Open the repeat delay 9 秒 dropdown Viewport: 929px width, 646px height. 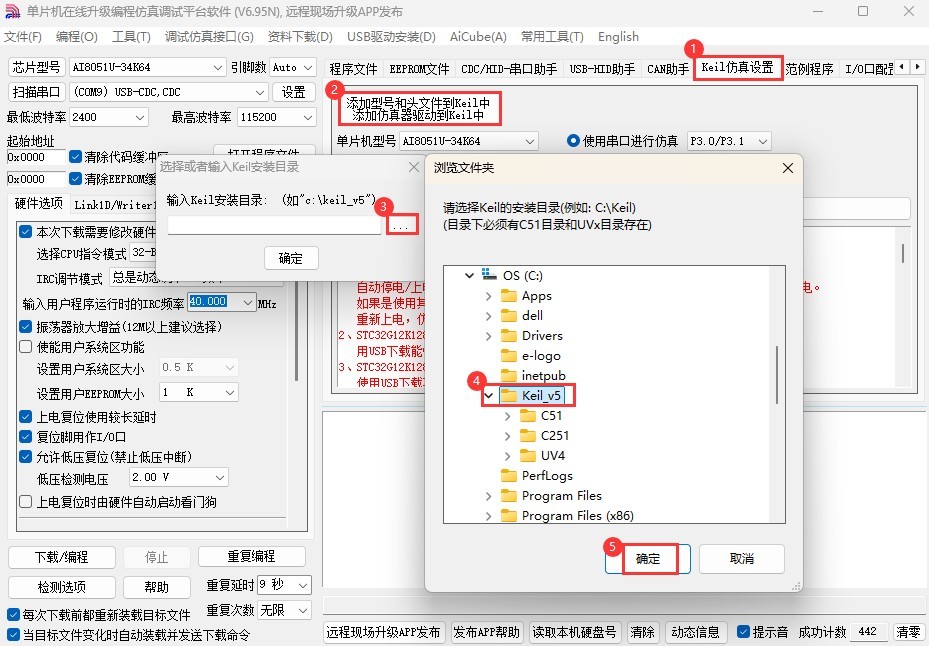point(284,586)
